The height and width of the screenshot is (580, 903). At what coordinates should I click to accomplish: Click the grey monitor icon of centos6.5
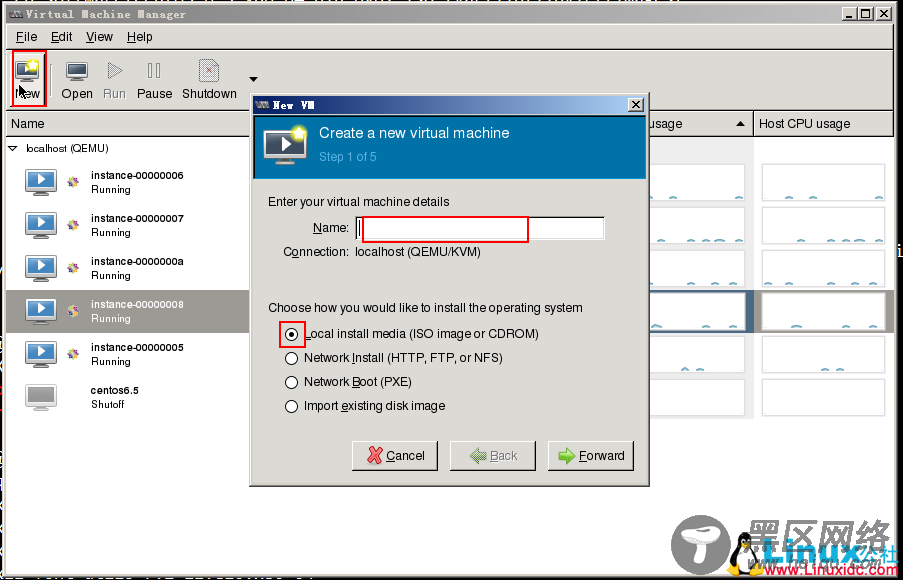[41, 397]
